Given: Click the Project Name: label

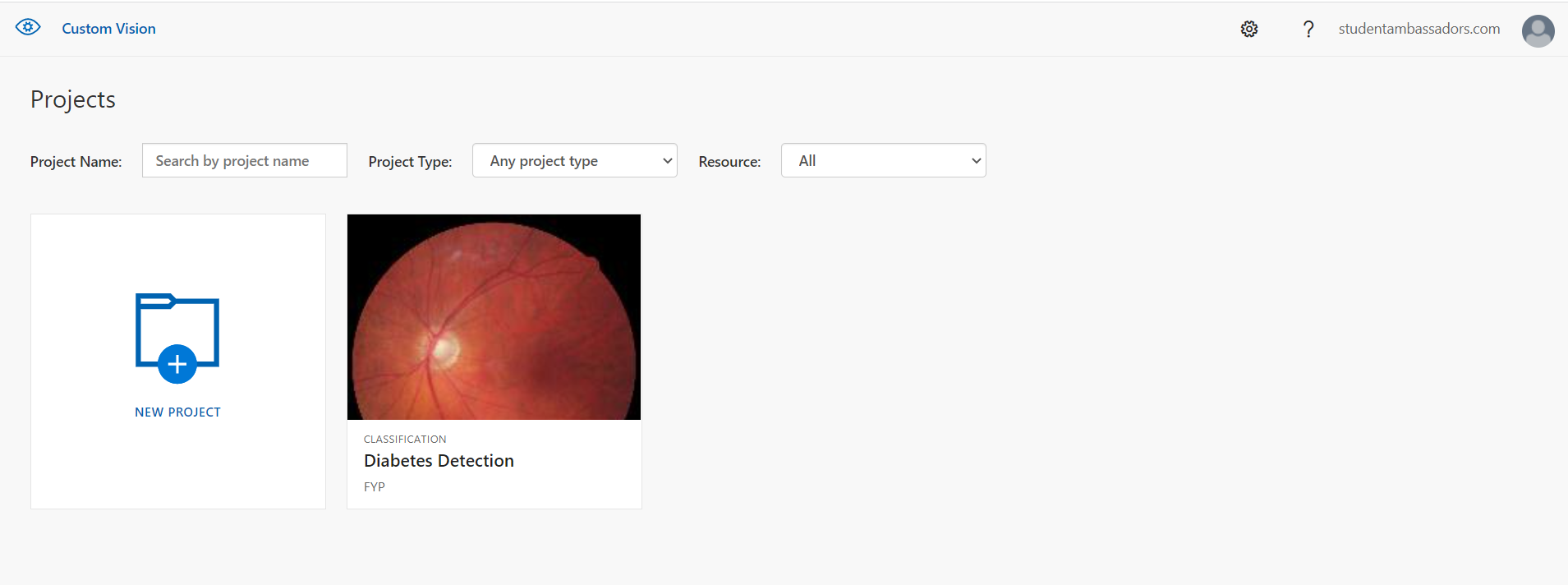Looking at the screenshot, I should (76, 162).
